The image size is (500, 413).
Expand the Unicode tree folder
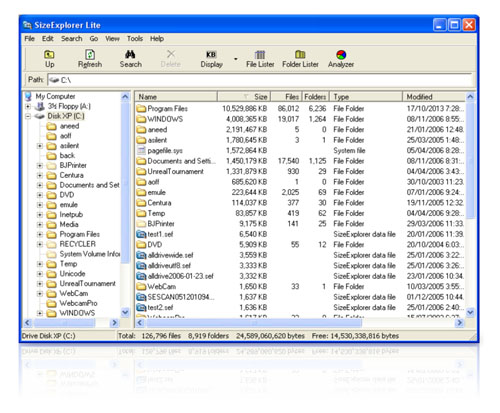tap(40, 274)
